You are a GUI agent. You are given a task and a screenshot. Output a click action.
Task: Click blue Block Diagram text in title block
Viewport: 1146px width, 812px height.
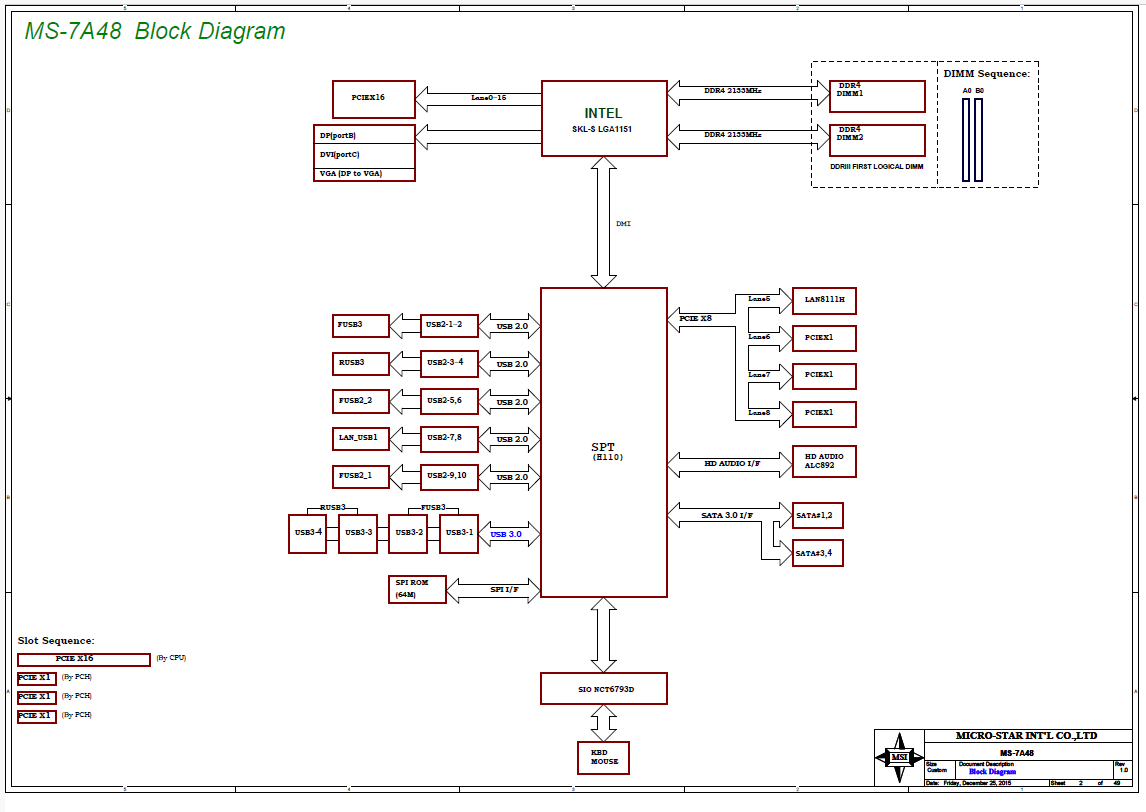992,771
